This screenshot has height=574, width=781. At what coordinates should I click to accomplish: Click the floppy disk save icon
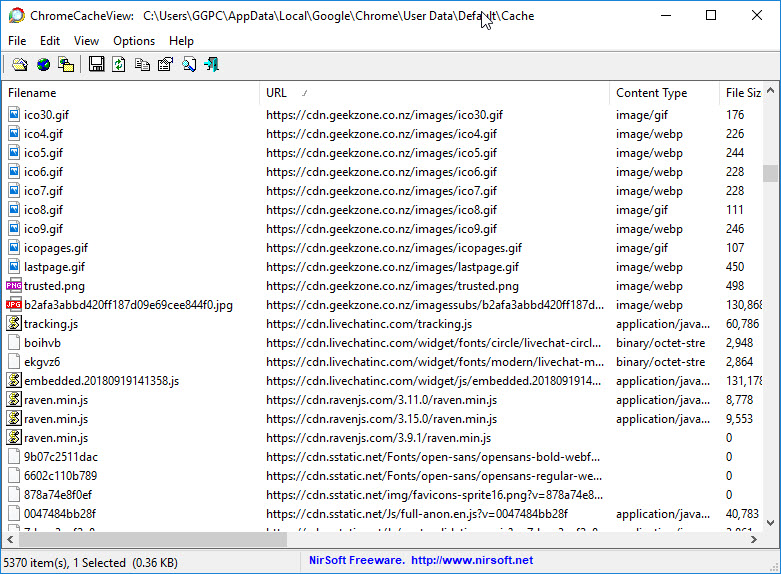(x=96, y=65)
